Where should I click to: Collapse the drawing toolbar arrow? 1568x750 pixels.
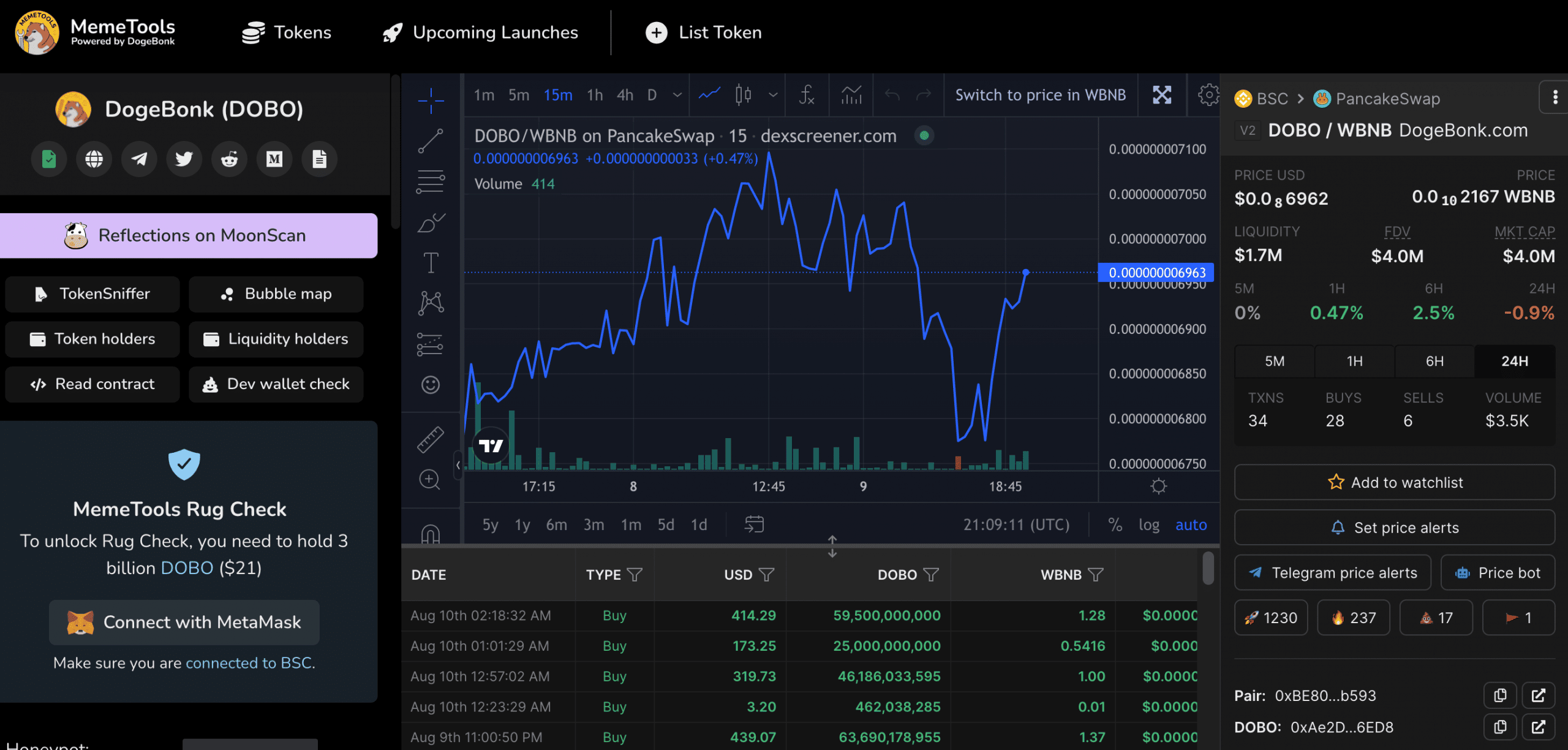click(458, 465)
